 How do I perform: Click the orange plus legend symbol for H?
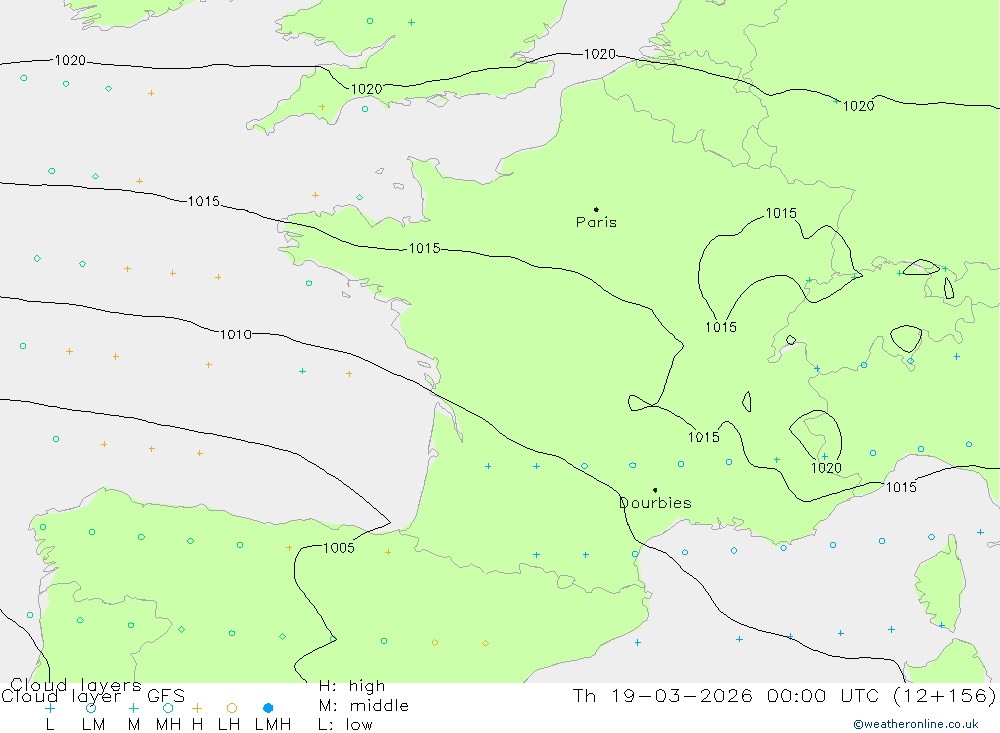[x=197, y=708]
